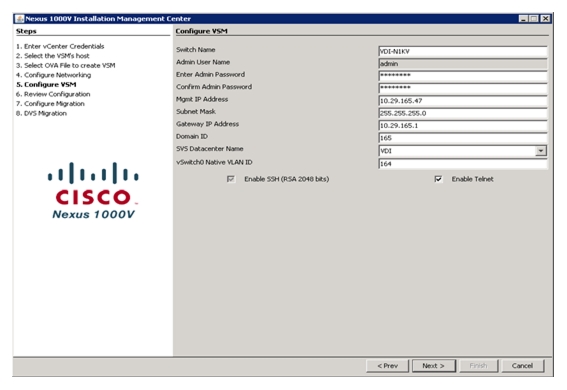Maximize the Installation Management Center window
This screenshot has height=390, width=567.
(x=534, y=18)
